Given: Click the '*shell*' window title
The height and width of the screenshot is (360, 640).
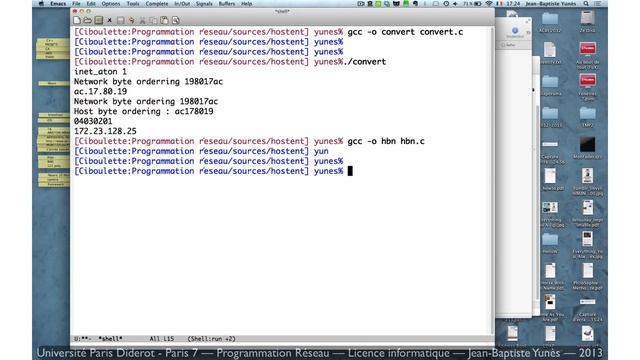Looking at the screenshot, I should pos(282,11).
